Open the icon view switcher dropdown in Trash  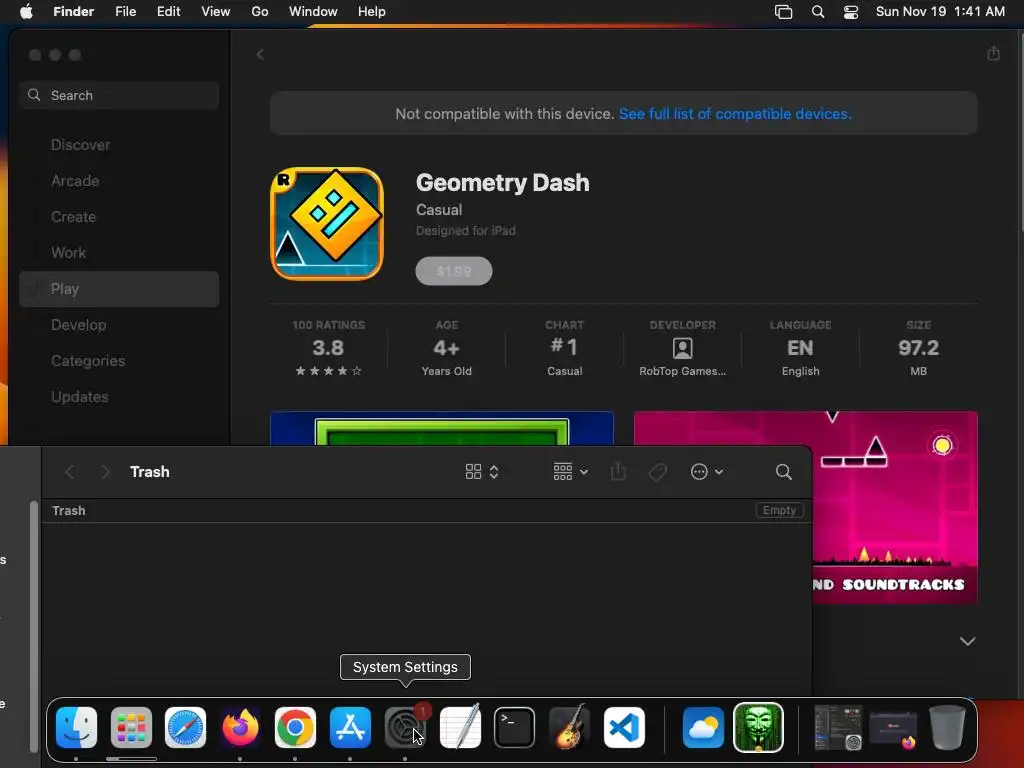[482, 472]
